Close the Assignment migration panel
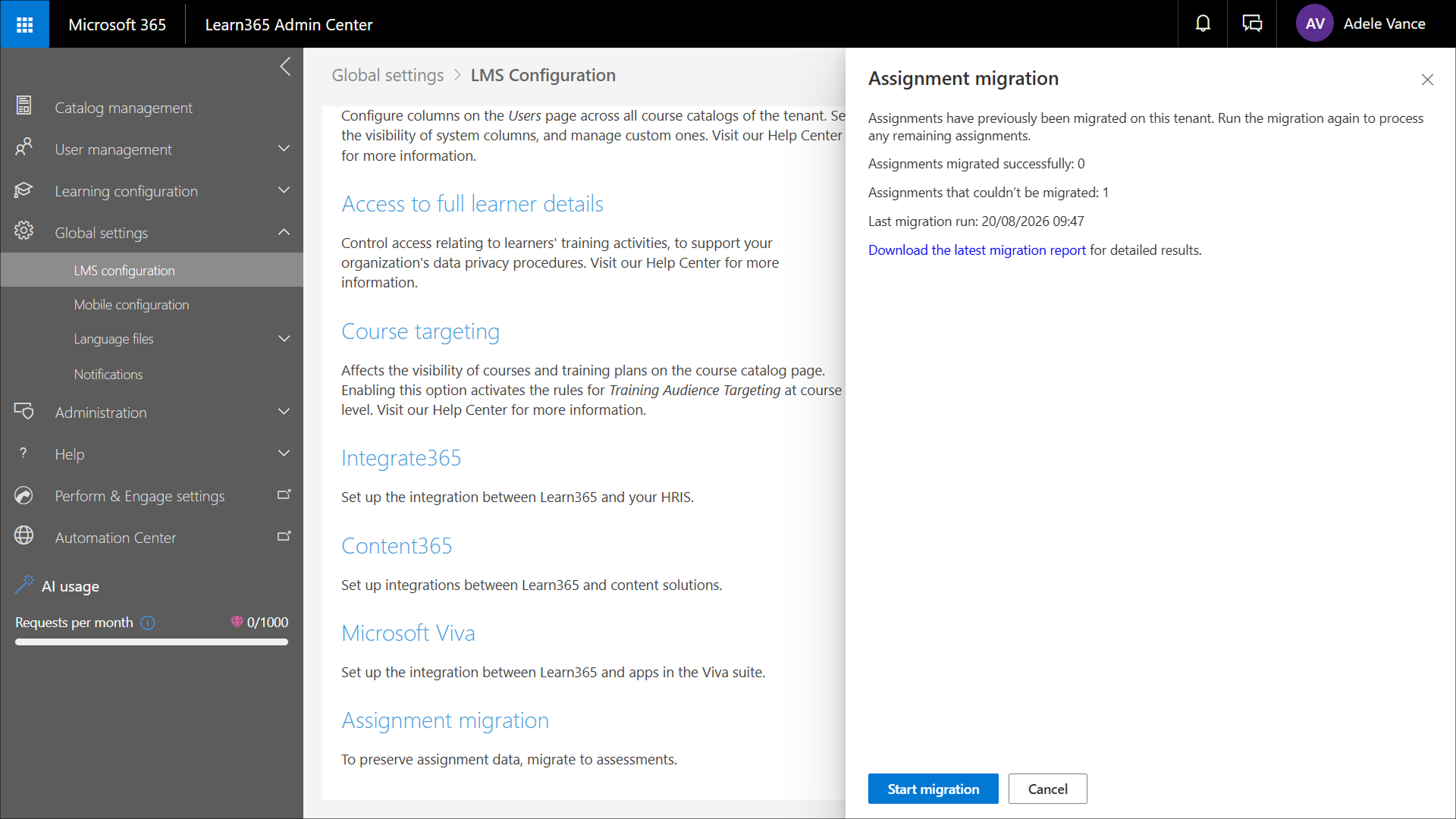 pyautogui.click(x=1427, y=80)
